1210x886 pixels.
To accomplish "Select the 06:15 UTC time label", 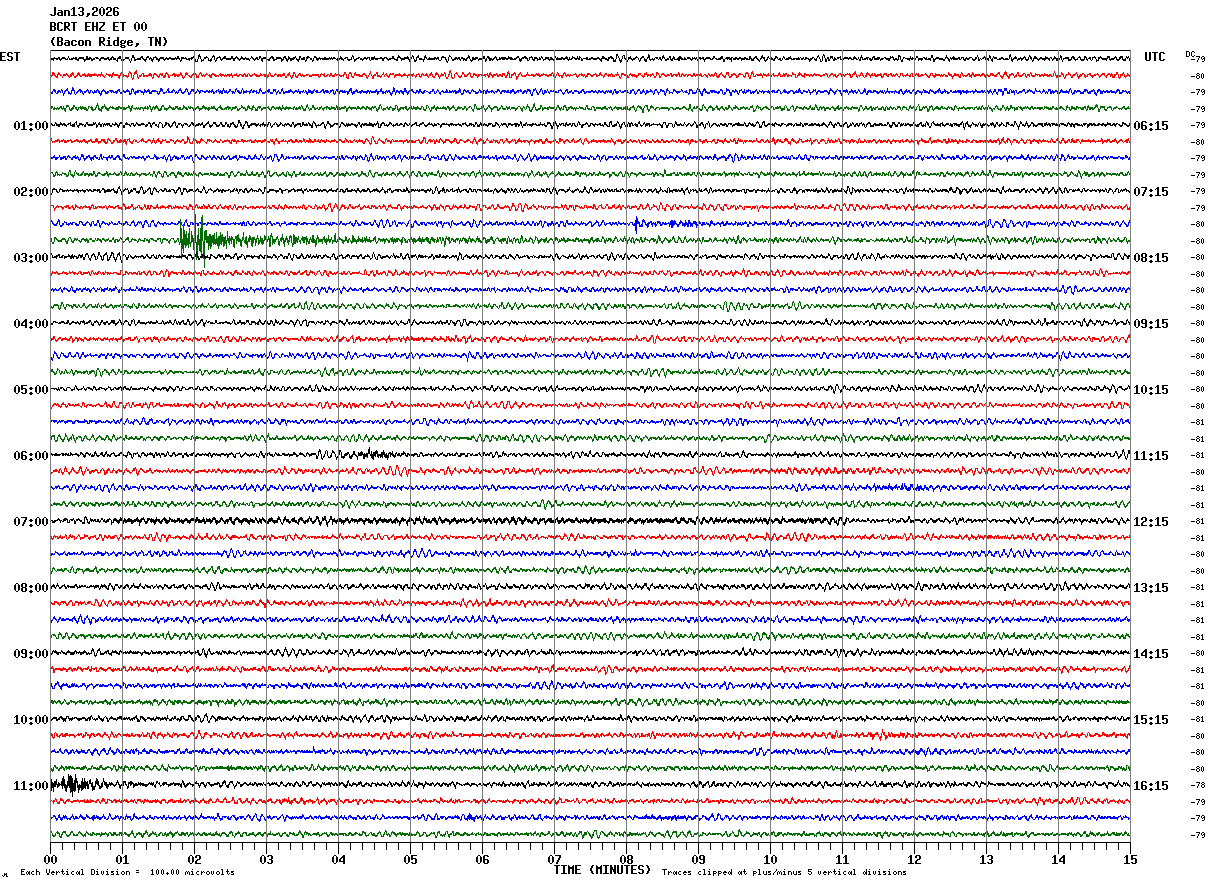I will click(1151, 126).
